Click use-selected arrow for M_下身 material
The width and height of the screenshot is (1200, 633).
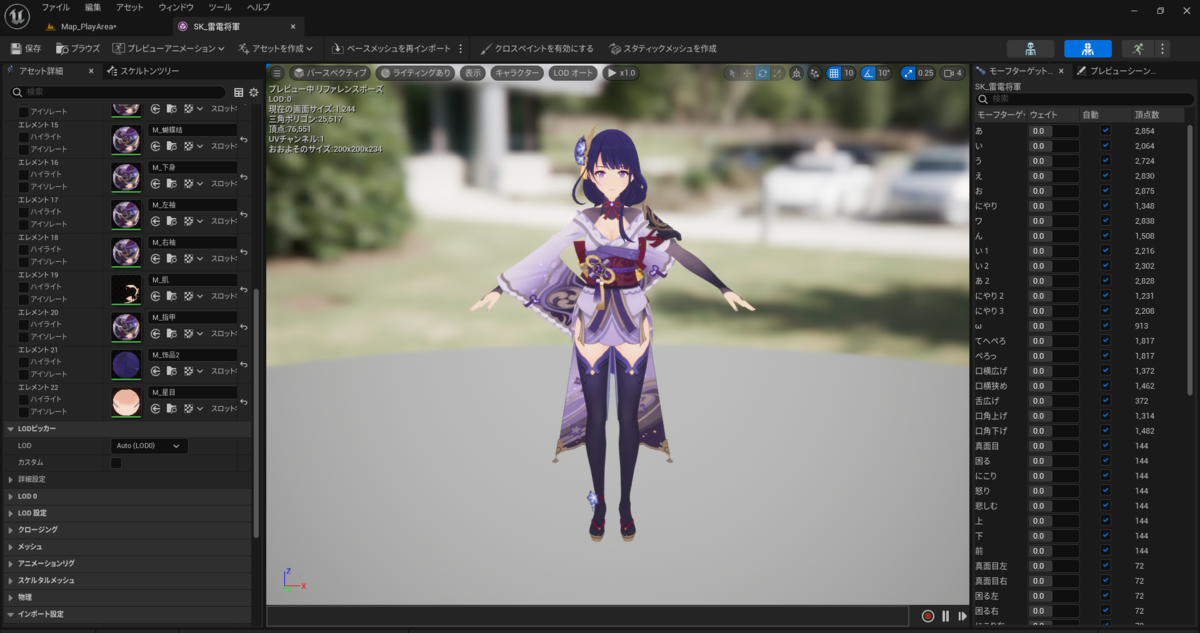pyautogui.click(x=155, y=183)
